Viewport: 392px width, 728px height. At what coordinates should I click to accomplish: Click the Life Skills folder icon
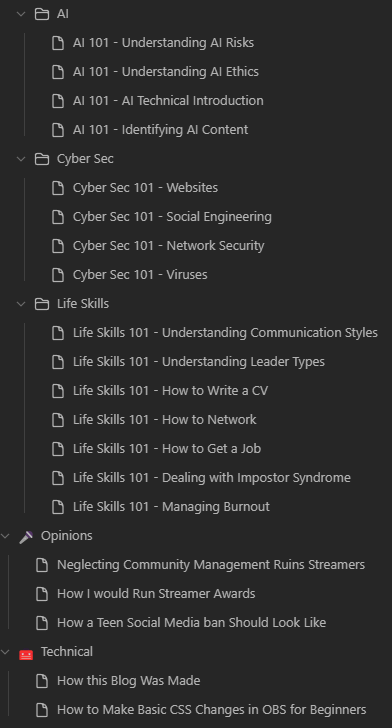pos(42,304)
